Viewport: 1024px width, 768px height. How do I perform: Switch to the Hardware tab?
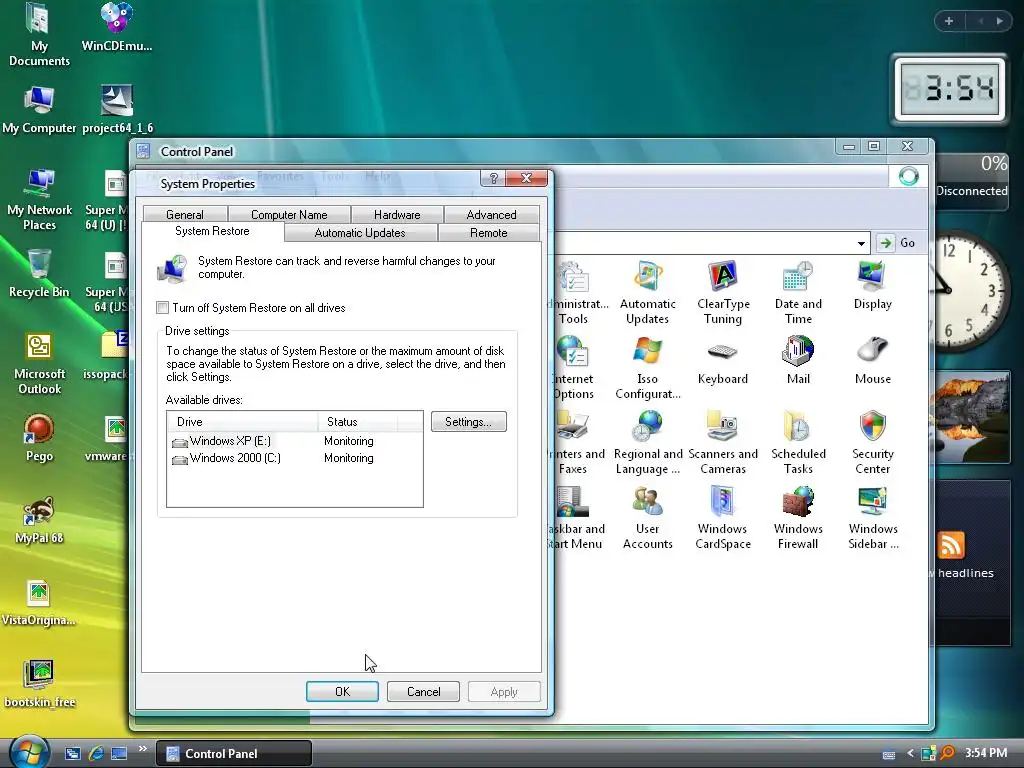click(x=397, y=215)
